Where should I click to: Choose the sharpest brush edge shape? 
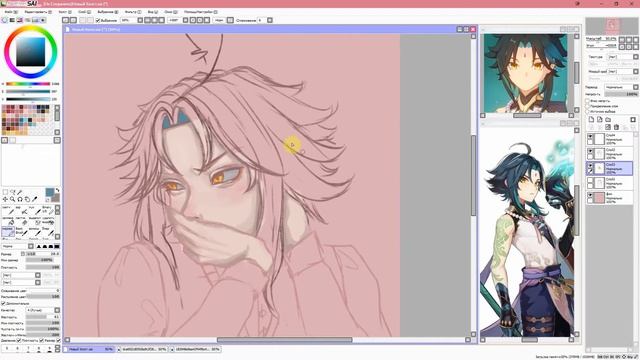pyautogui.click(x=39, y=247)
